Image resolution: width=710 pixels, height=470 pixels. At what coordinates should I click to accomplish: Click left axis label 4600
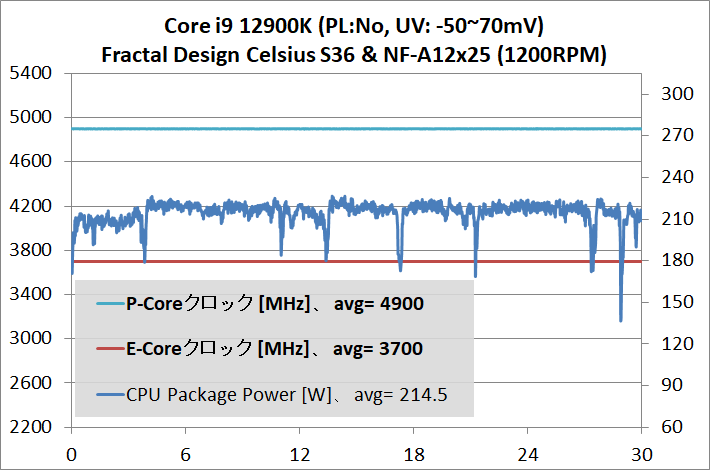[x=31, y=161]
